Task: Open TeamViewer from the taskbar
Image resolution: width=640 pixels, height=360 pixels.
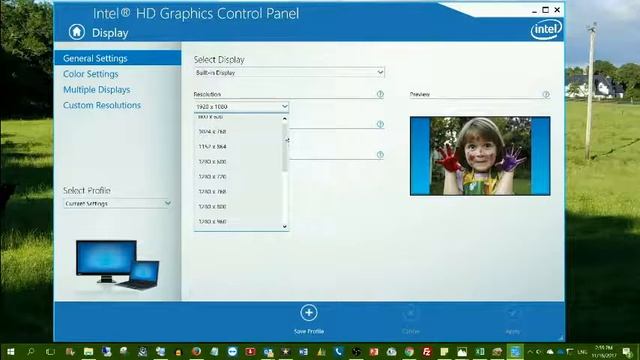Action: coord(232,351)
